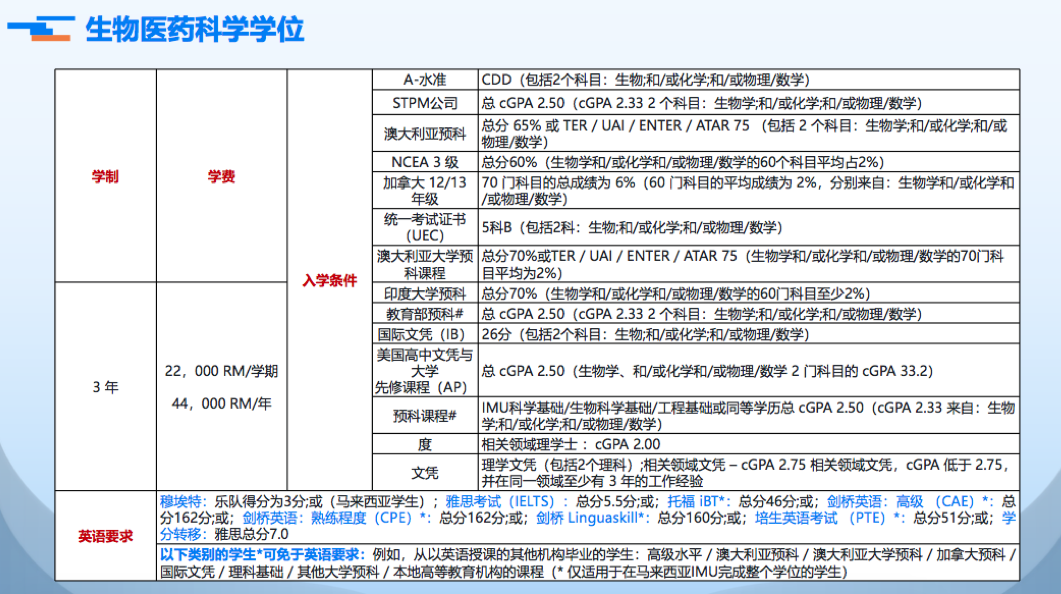Select the NCEA 3 级 row label
Image resolution: width=1061 pixels, height=594 pixels.
[x=425, y=162]
